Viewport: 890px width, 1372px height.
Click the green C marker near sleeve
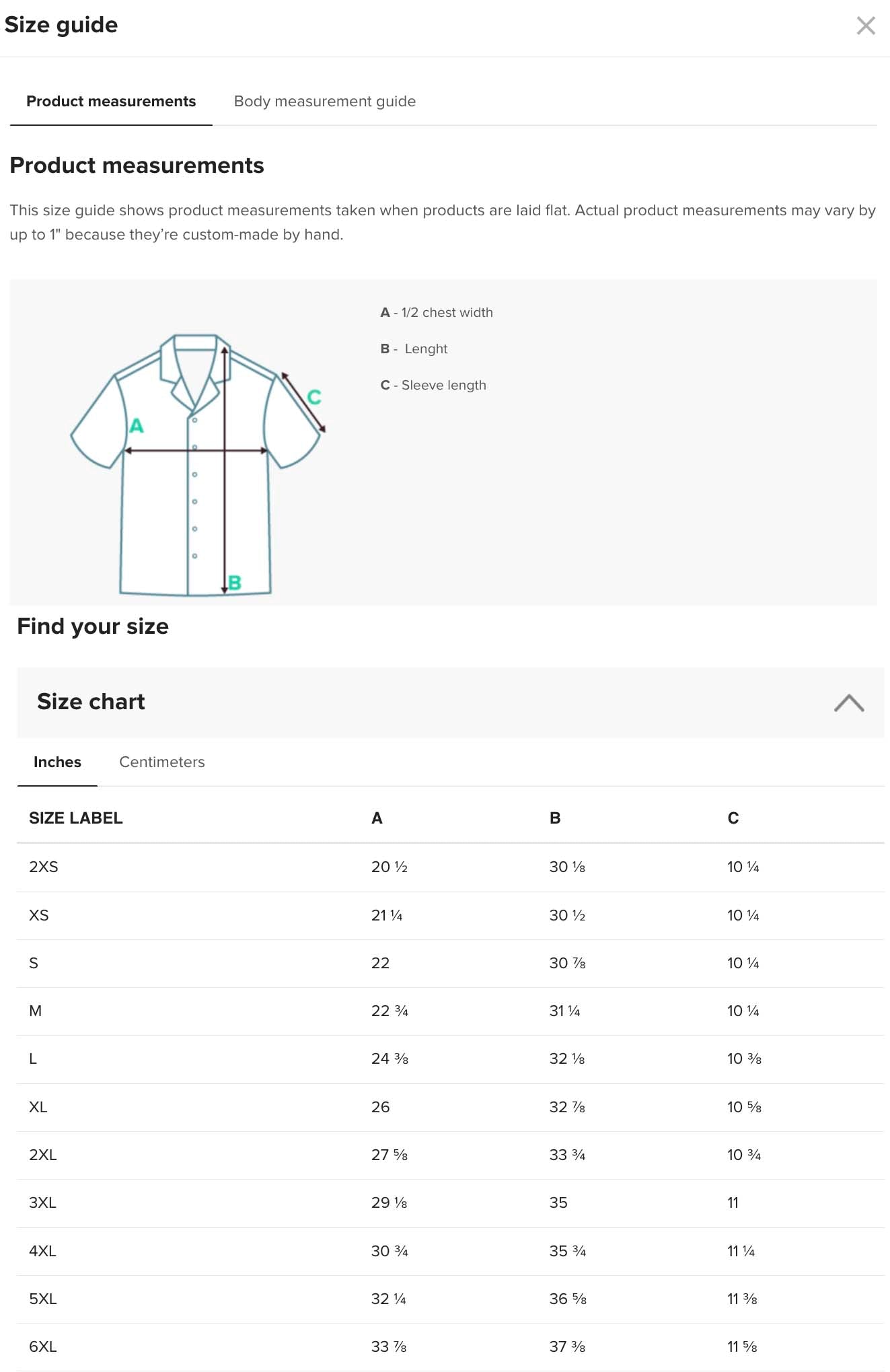point(314,397)
